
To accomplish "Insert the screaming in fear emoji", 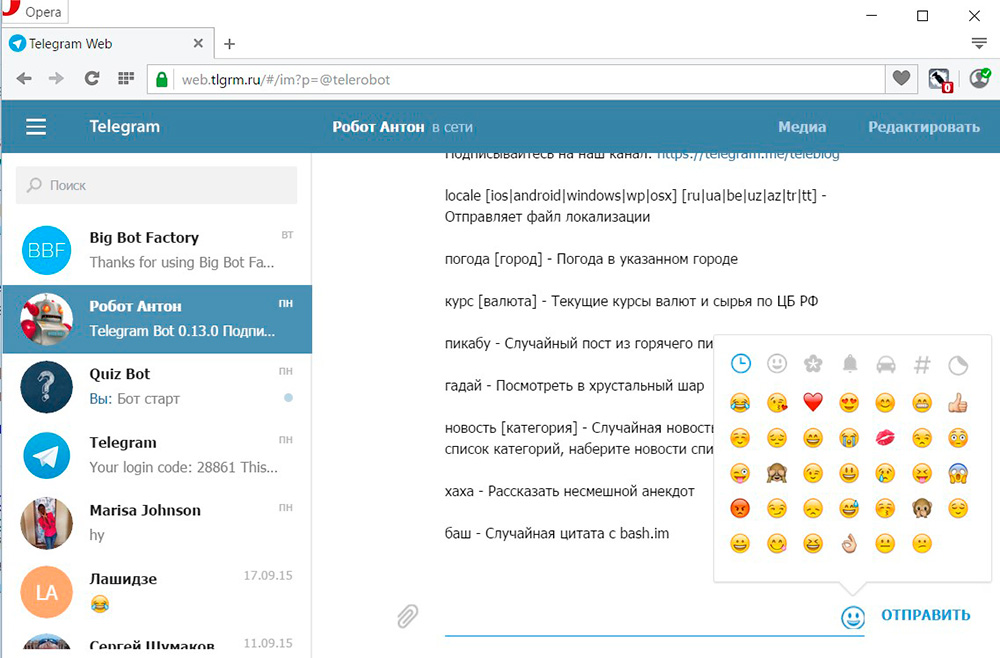I will 958,473.
